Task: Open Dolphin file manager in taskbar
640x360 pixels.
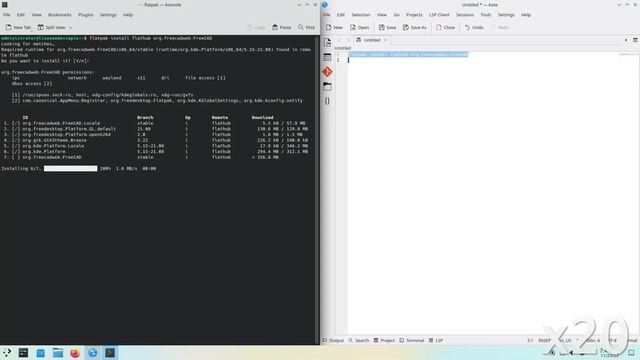Action: [x=58, y=353]
